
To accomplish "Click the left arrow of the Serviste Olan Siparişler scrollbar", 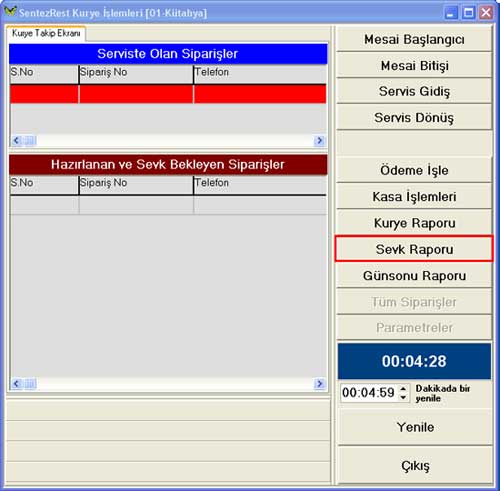I will pyautogui.click(x=16, y=141).
